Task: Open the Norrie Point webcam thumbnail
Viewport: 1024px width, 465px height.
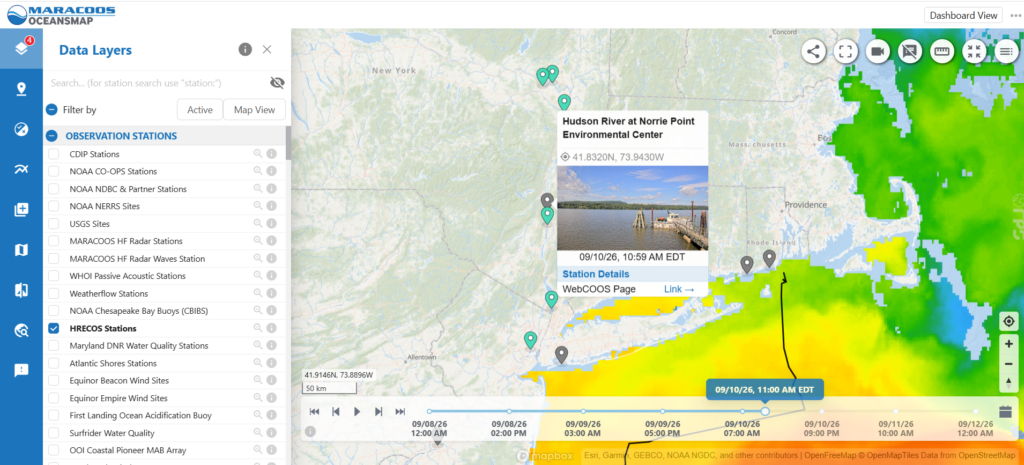Action: [x=632, y=208]
